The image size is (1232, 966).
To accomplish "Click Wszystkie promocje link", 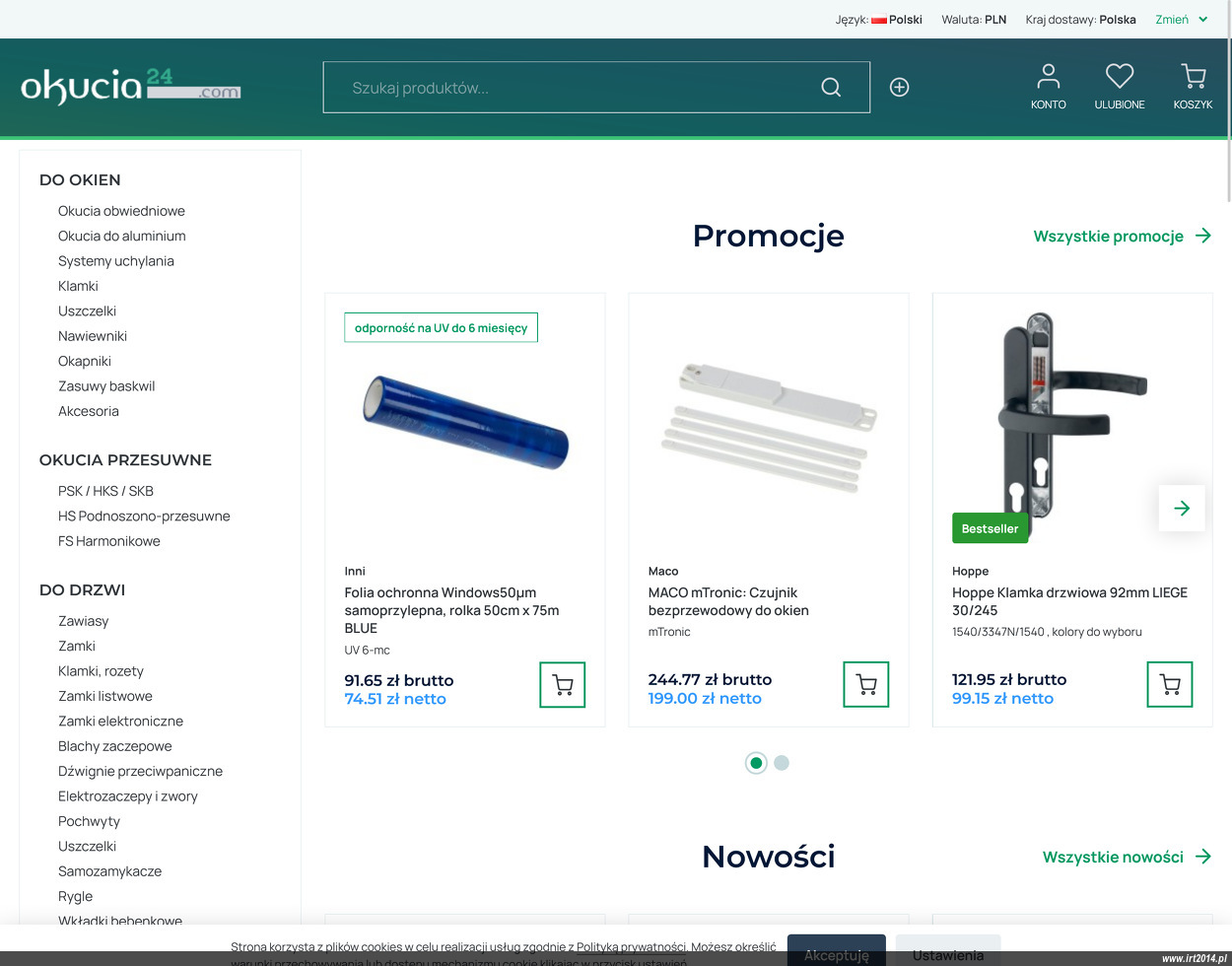I will tap(1108, 236).
